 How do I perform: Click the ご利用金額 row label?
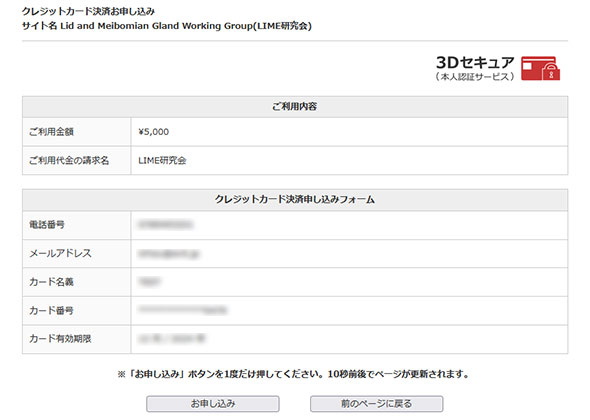coord(52,132)
